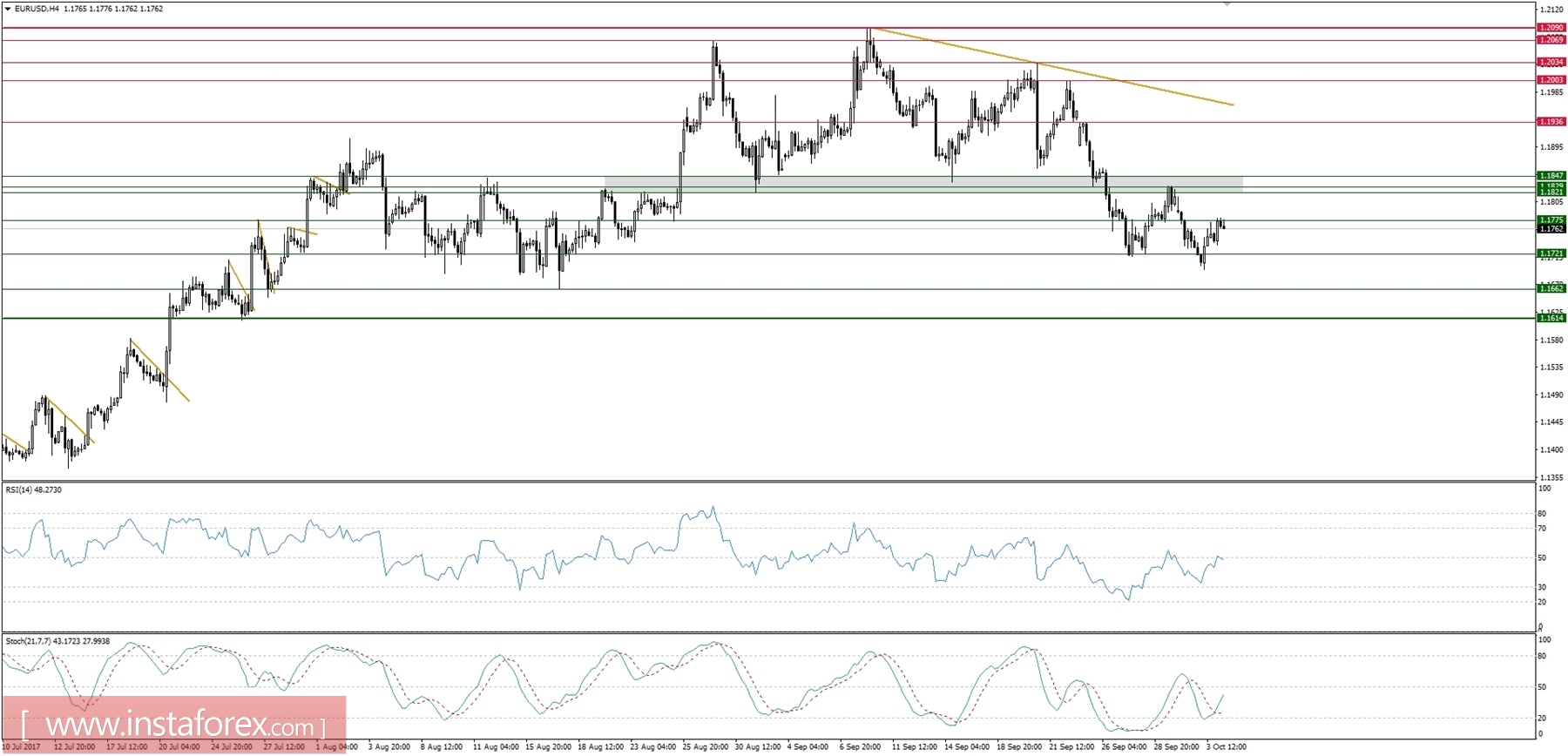Click the green 1.1721 support price label
This screenshot has width=1568, height=756.
[x=1551, y=253]
